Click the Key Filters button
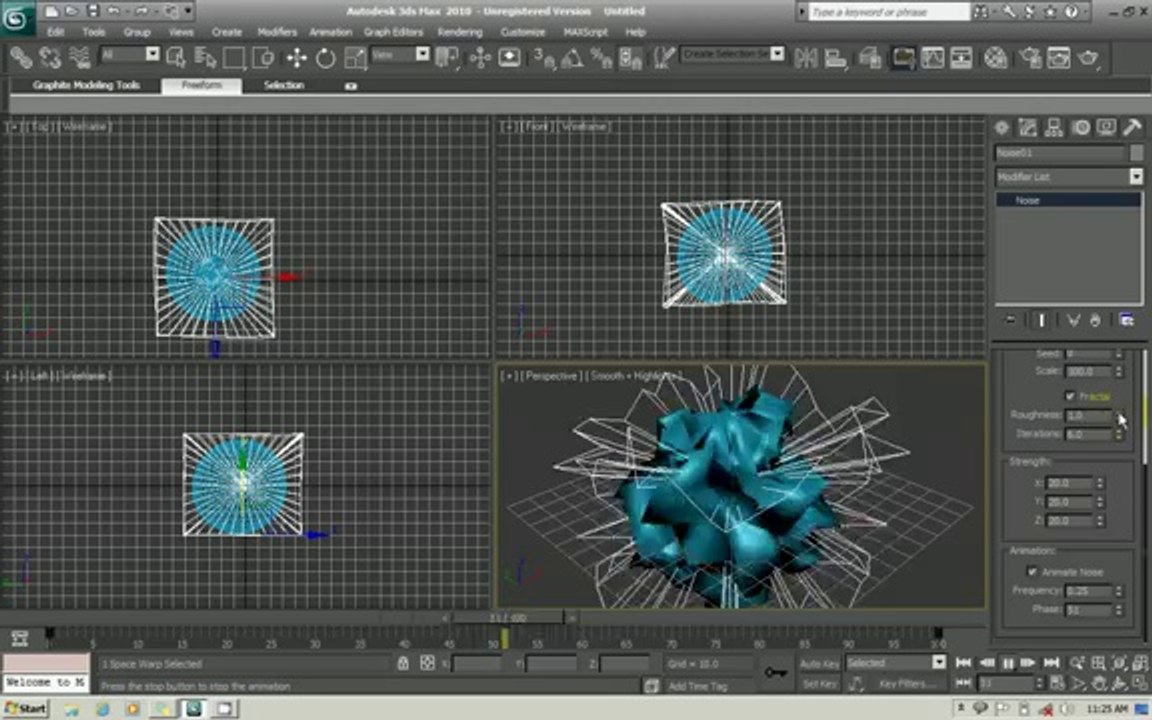1152x720 pixels. pos(907,684)
